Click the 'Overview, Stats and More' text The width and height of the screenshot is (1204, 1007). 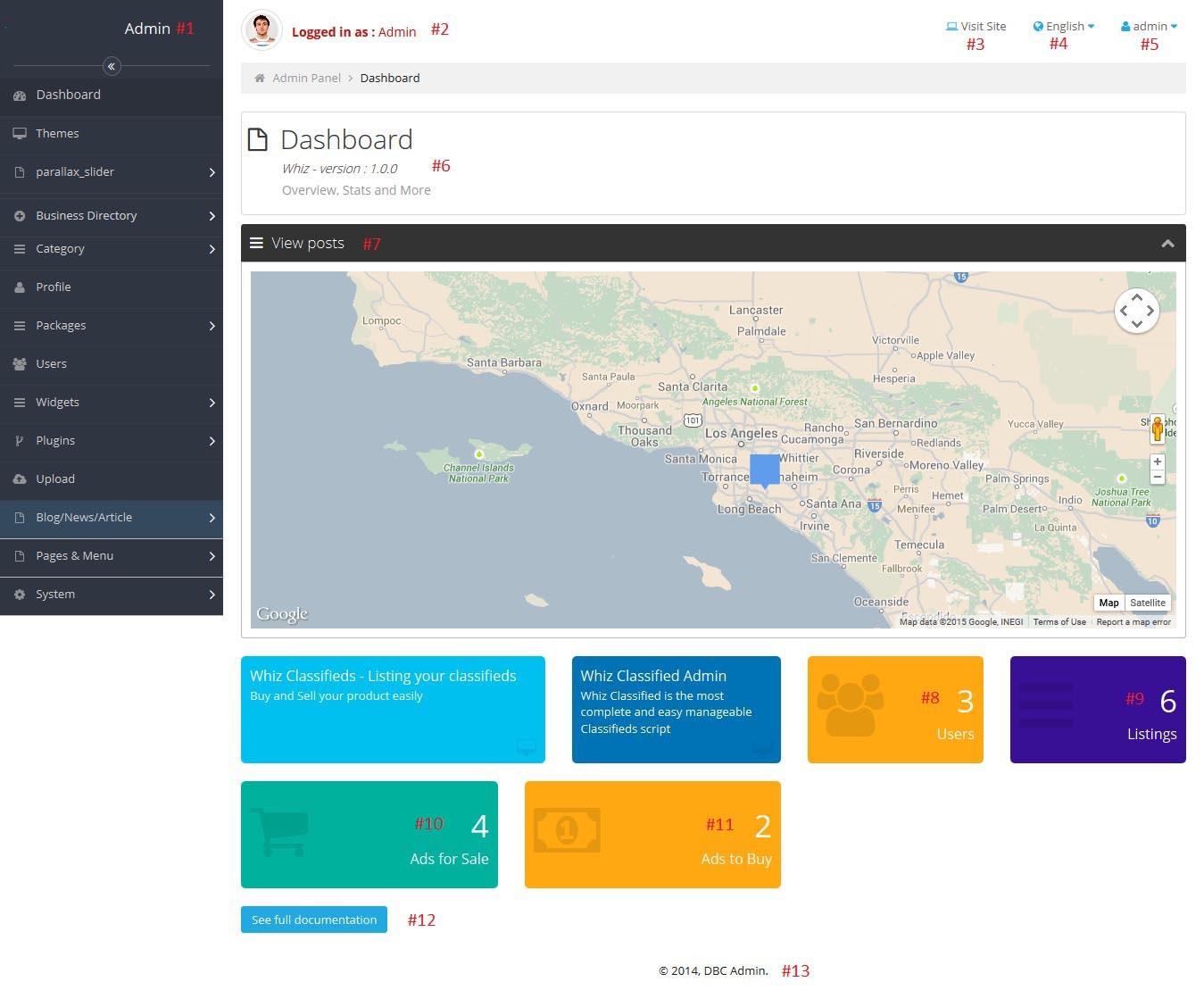tap(356, 190)
